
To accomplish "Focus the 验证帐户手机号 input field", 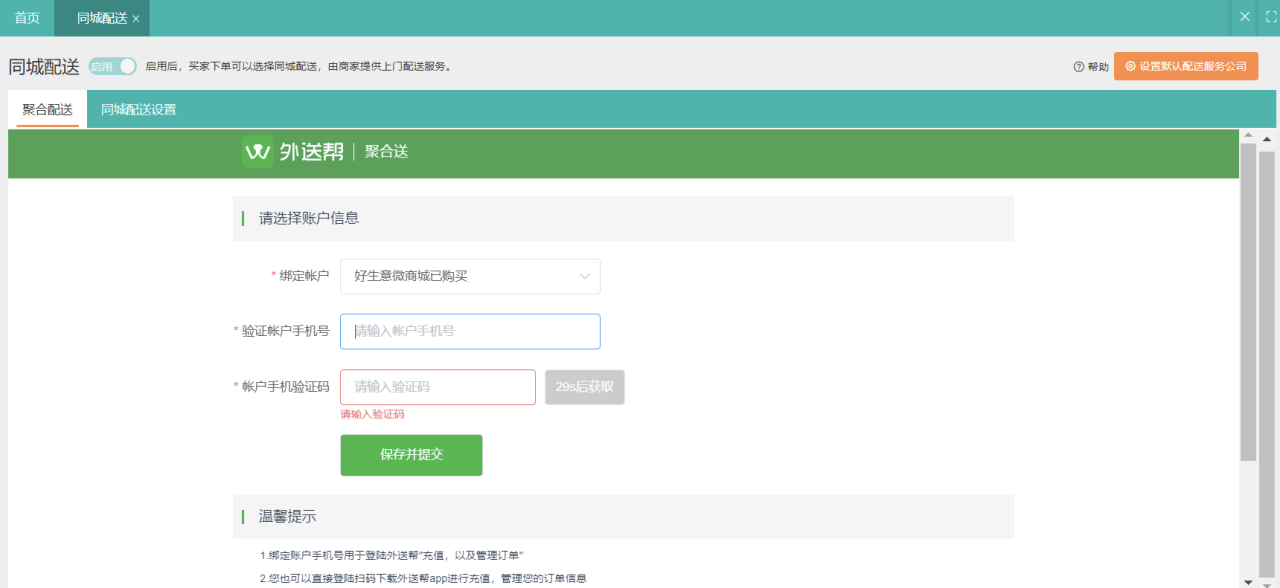I will (x=470, y=331).
